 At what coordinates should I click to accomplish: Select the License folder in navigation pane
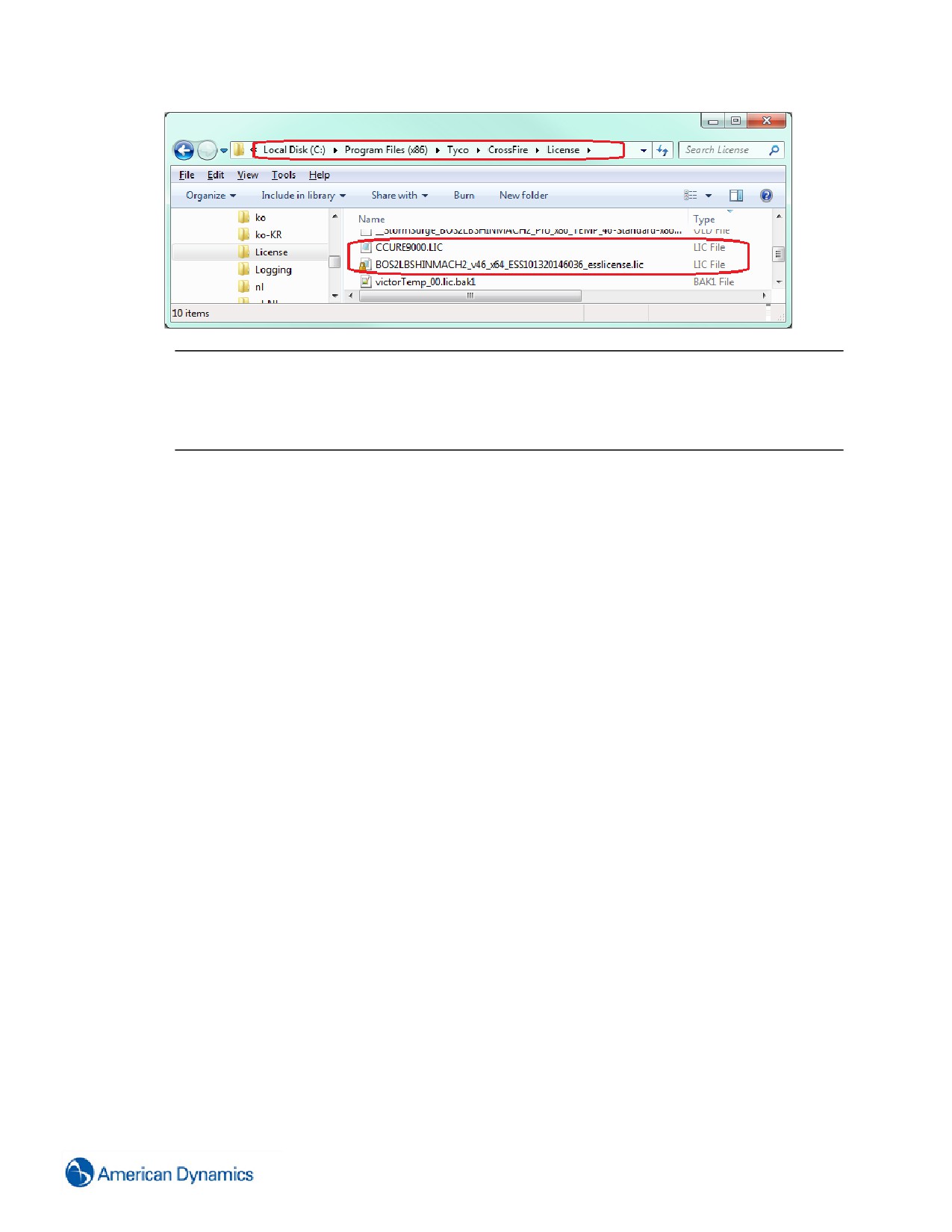point(271,252)
